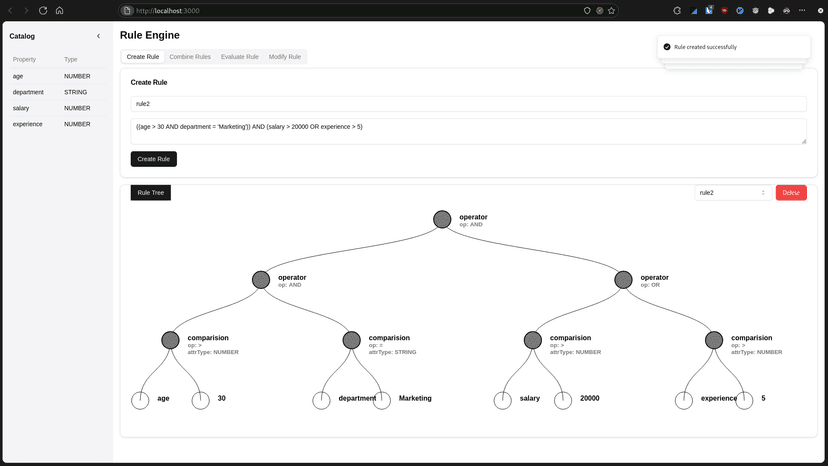
Task: Select the department property row
Action: (x=58, y=92)
